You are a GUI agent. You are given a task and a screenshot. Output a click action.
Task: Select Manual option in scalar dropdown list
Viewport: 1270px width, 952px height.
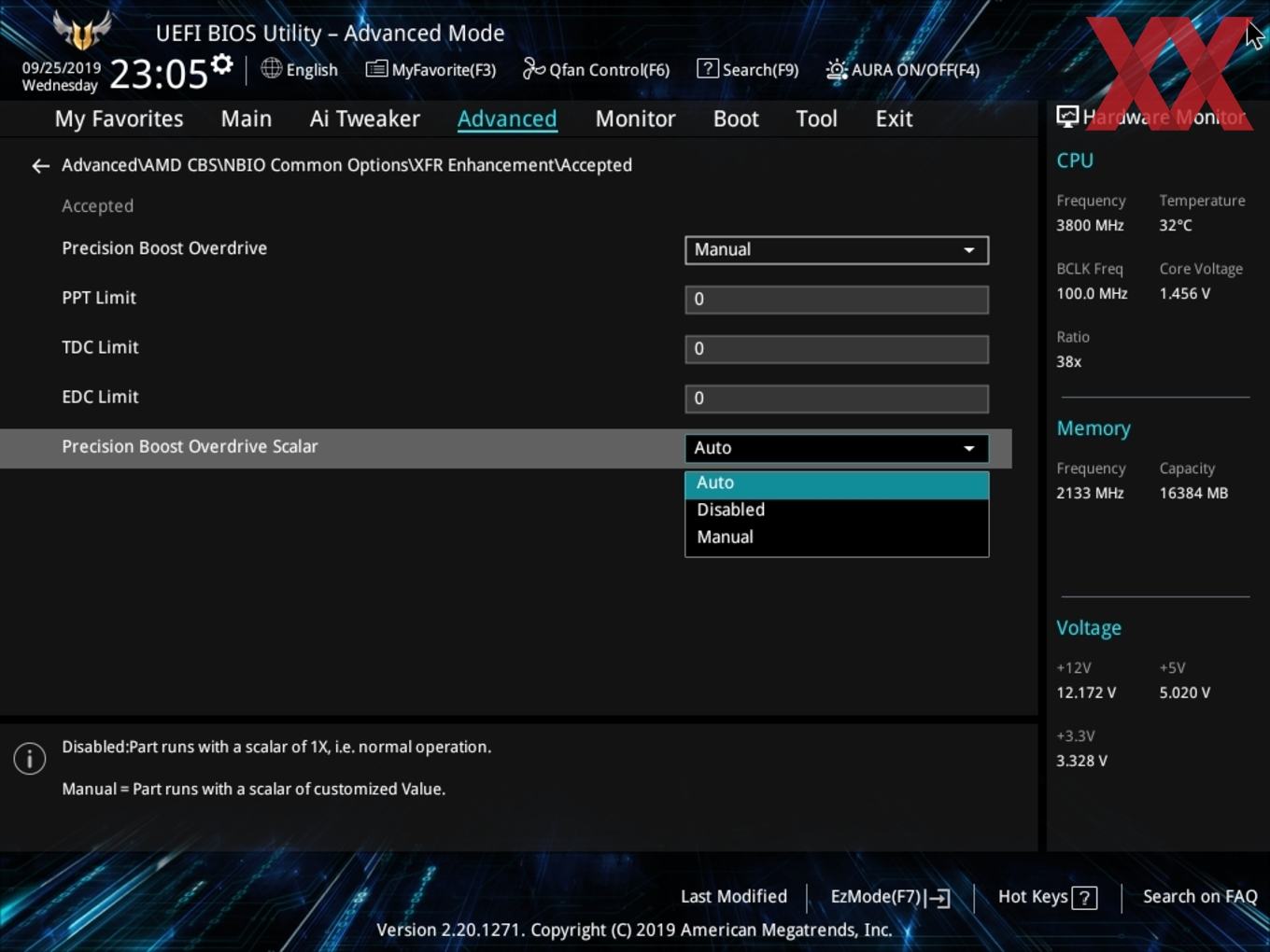pos(837,538)
